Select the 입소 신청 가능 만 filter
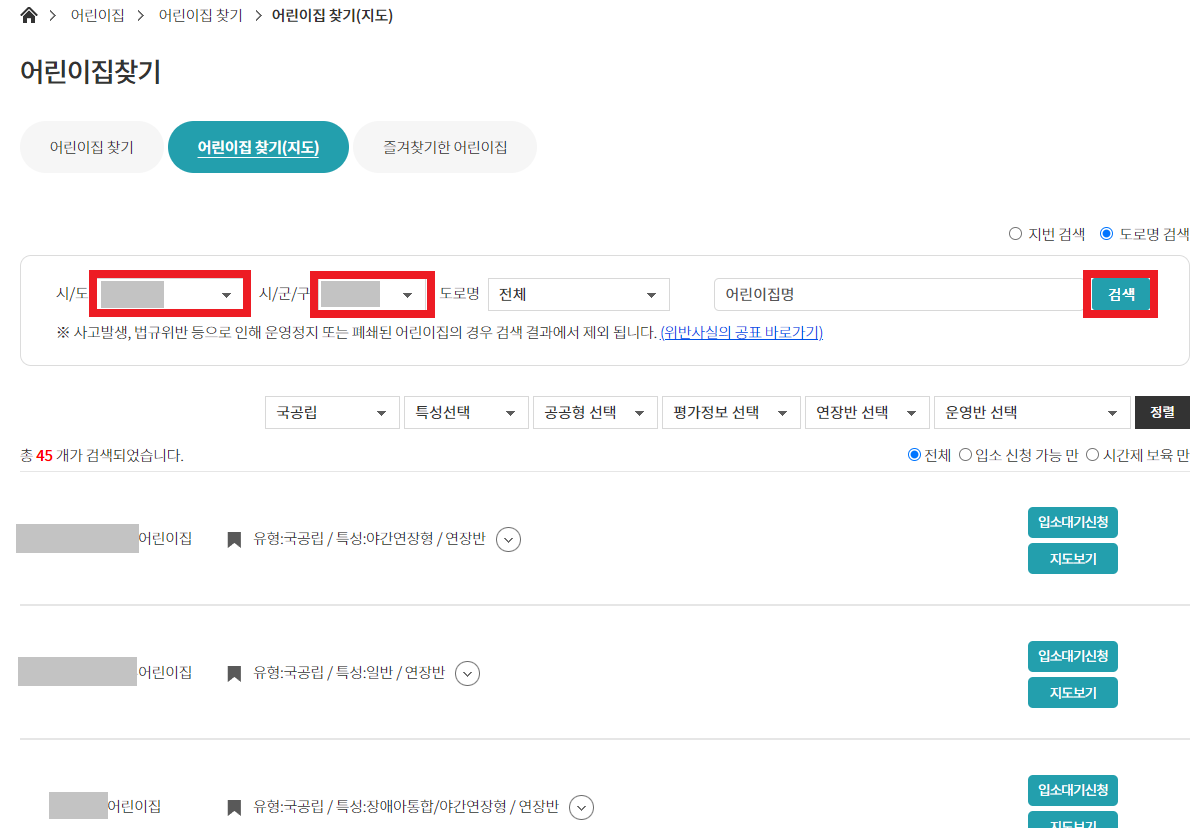 point(965,454)
